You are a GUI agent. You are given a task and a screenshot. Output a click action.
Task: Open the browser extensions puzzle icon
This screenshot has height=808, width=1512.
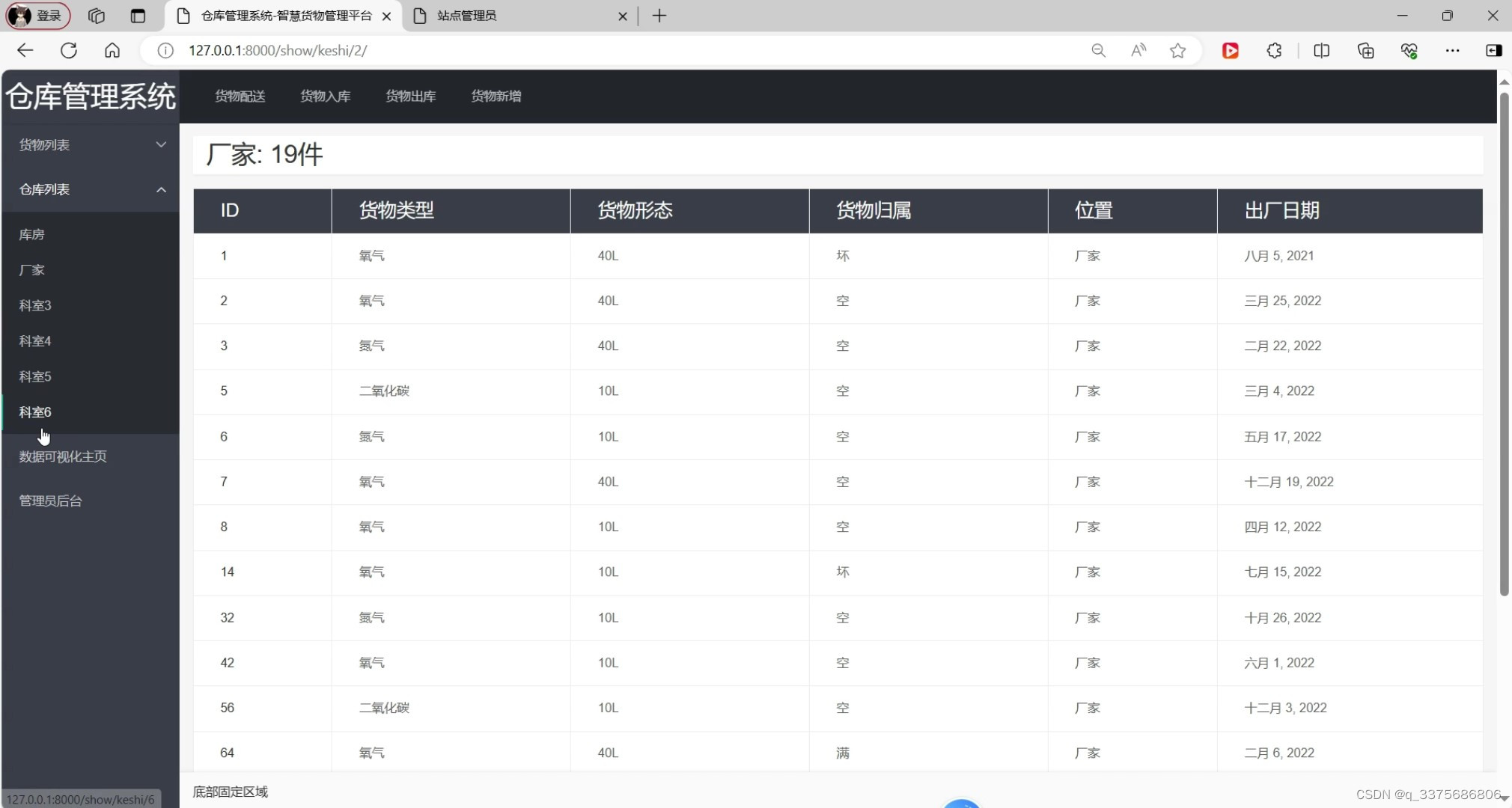tap(1274, 50)
